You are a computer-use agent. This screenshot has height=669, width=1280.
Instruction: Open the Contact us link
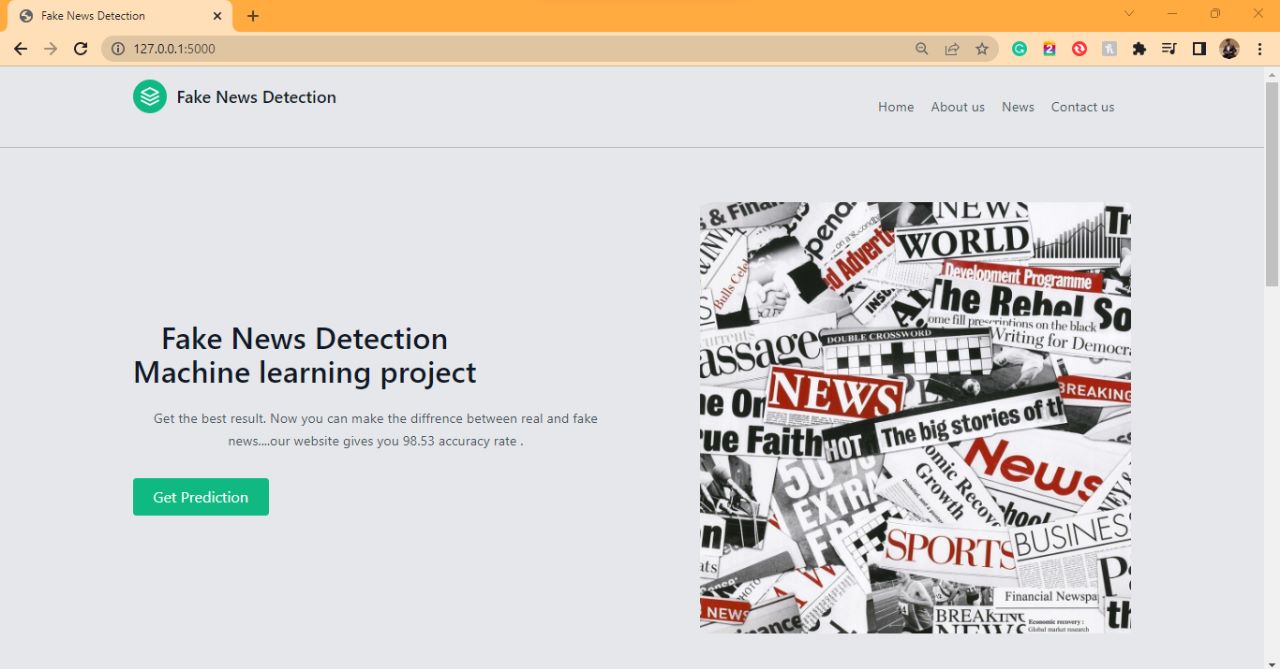[1082, 107]
